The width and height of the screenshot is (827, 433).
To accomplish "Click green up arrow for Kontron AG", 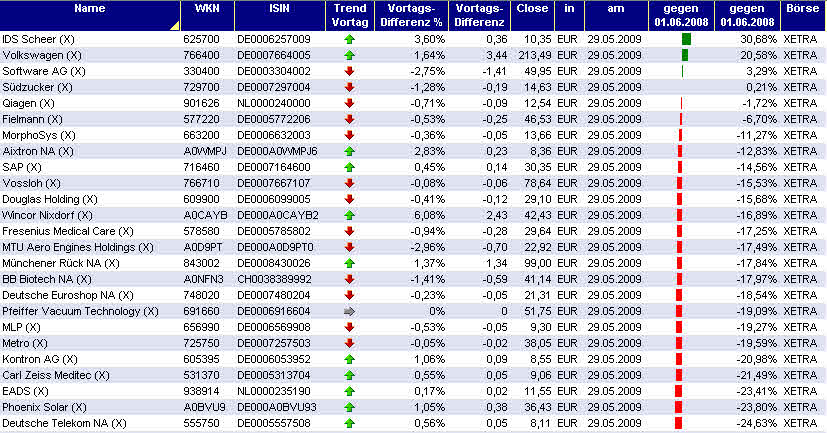I will click(349, 359).
